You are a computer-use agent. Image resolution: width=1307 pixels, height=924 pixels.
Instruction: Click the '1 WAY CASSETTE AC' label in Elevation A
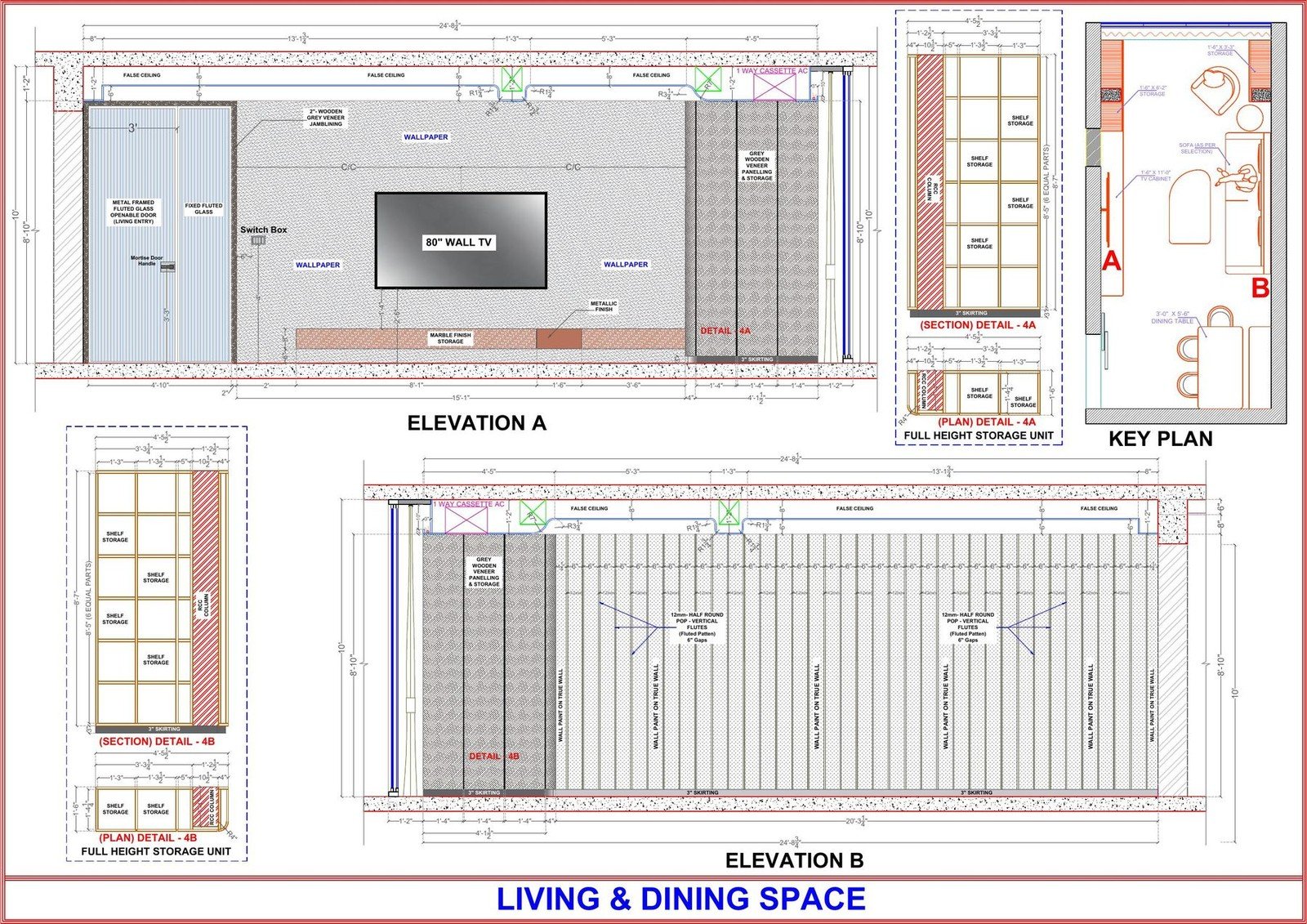(772, 71)
